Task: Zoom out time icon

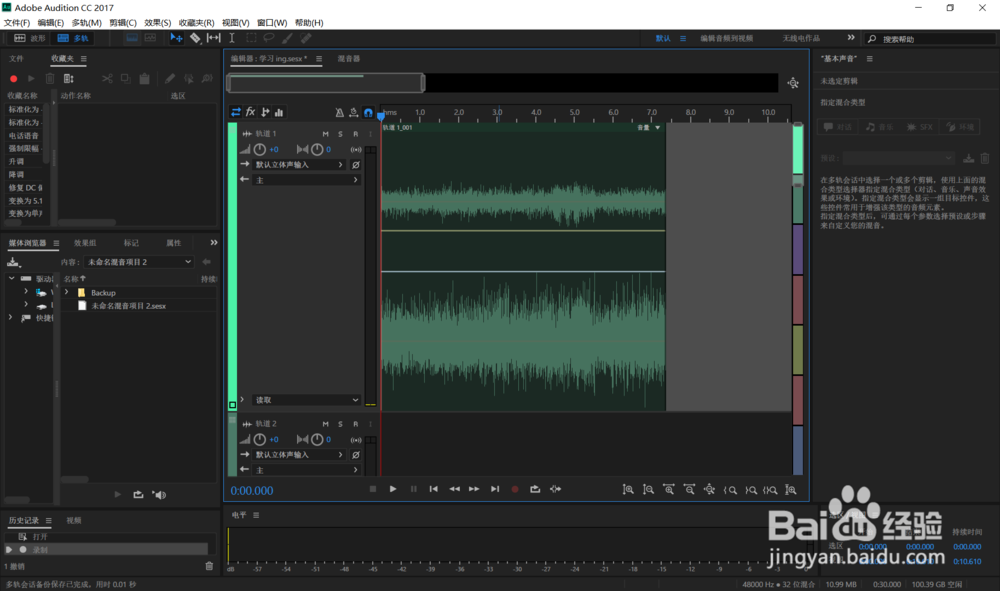Action: (x=689, y=490)
